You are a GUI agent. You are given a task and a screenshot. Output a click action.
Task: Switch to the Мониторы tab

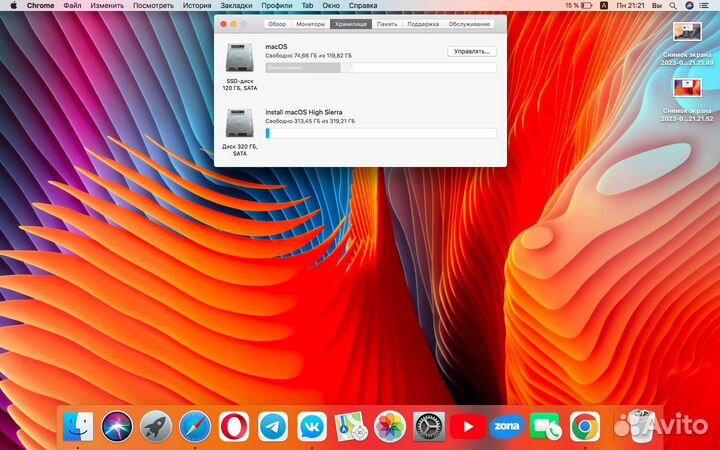pyautogui.click(x=310, y=24)
